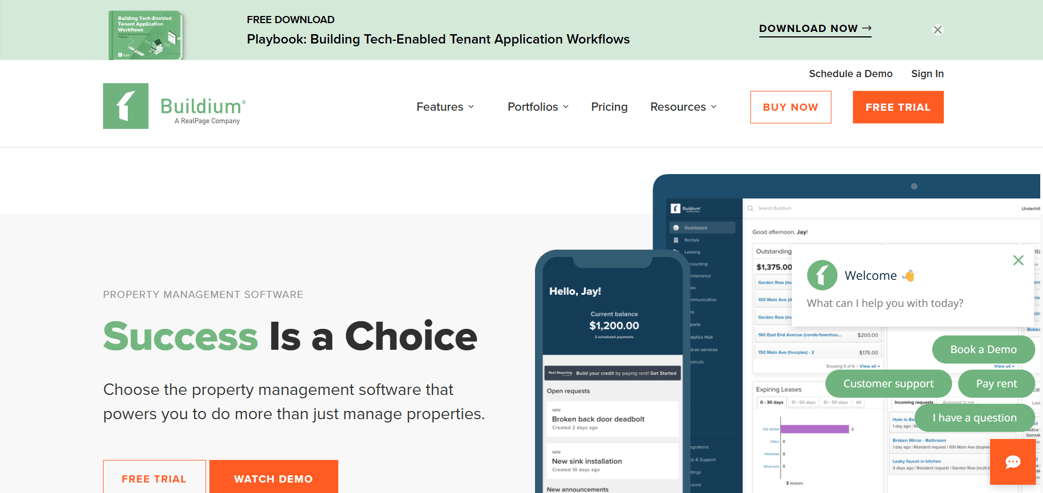Select Book a Demo chat option

pyautogui.click(x=983, y=349)
